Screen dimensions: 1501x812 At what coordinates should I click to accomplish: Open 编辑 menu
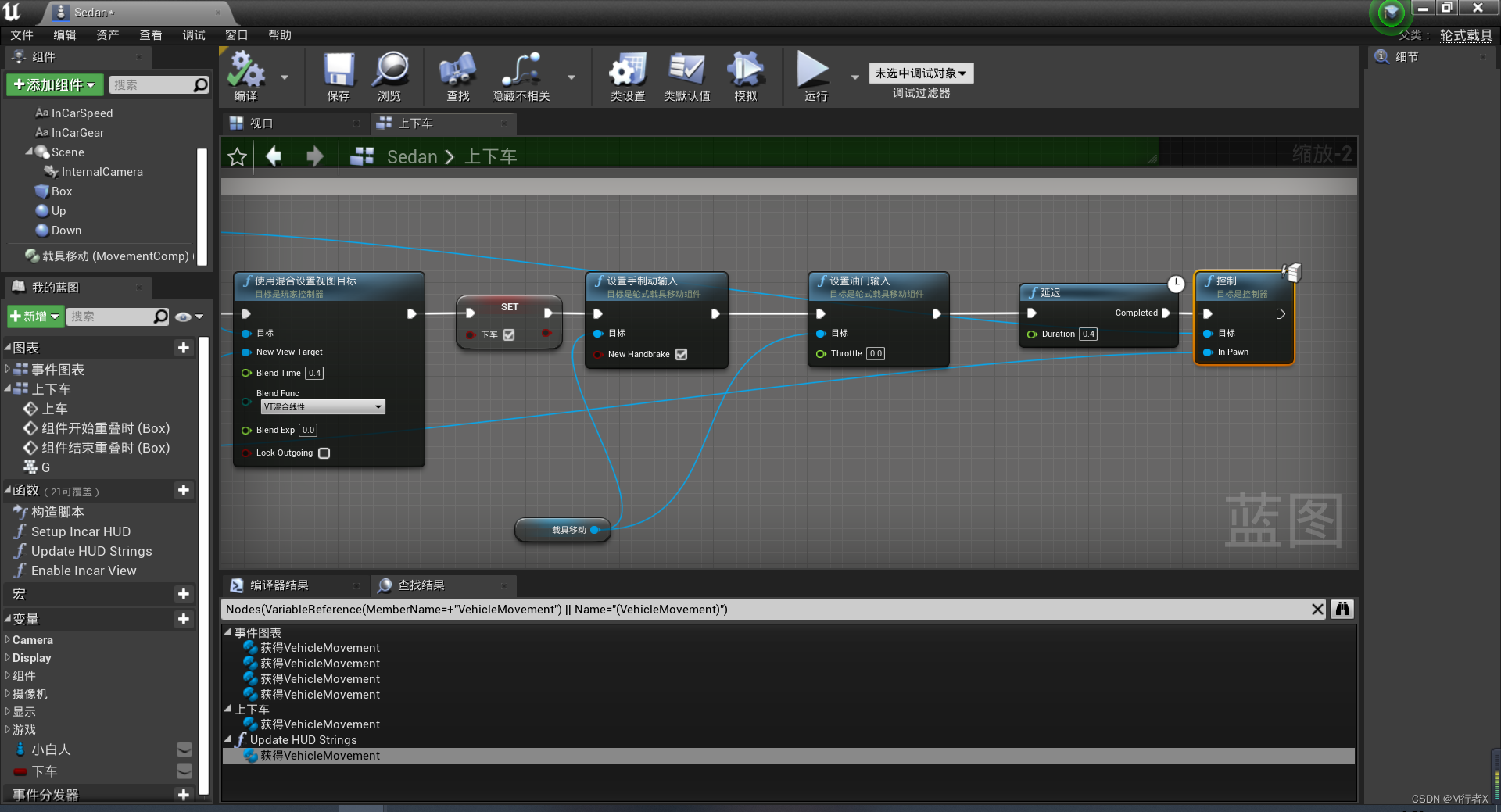[65, 35]
